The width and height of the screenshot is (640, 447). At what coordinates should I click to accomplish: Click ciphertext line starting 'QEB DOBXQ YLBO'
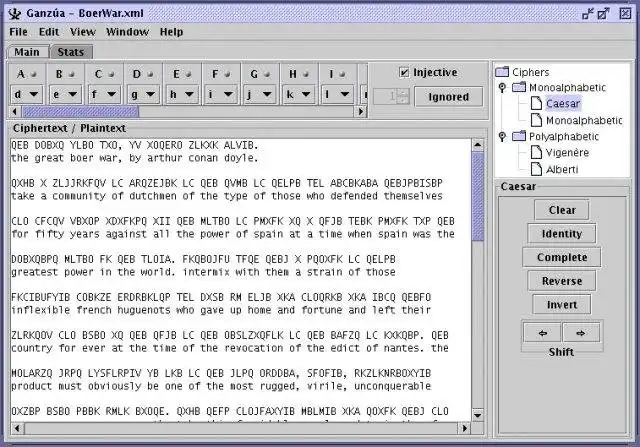[x=135, y=145]
